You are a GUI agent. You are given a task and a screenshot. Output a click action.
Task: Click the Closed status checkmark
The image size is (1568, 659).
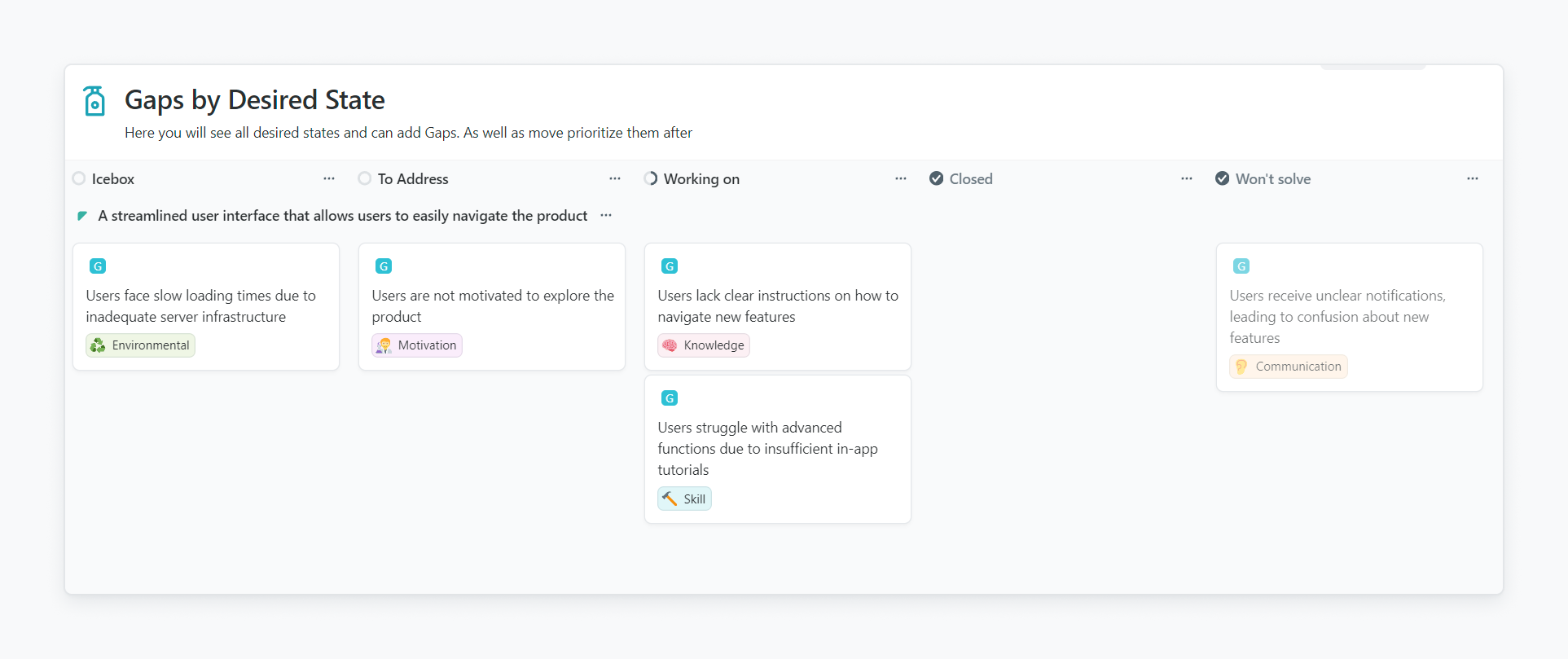[937, 178]
